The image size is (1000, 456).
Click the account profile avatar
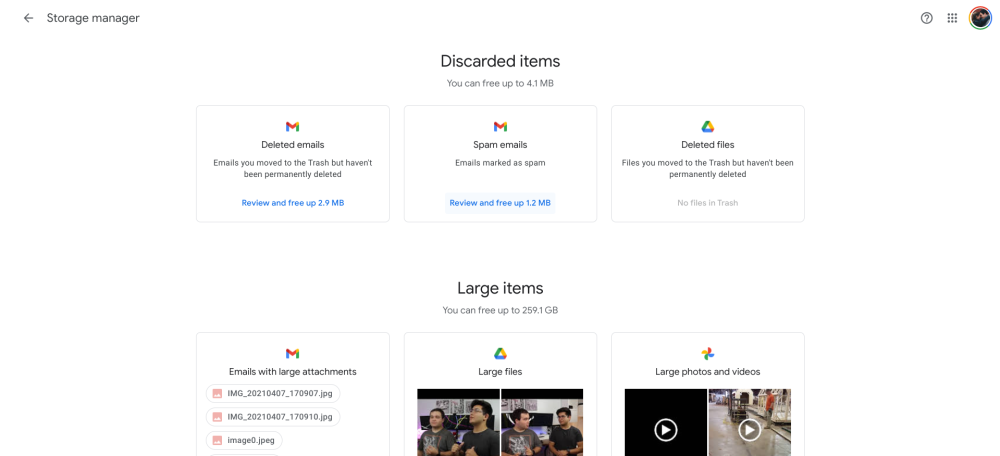click(980, 18)
